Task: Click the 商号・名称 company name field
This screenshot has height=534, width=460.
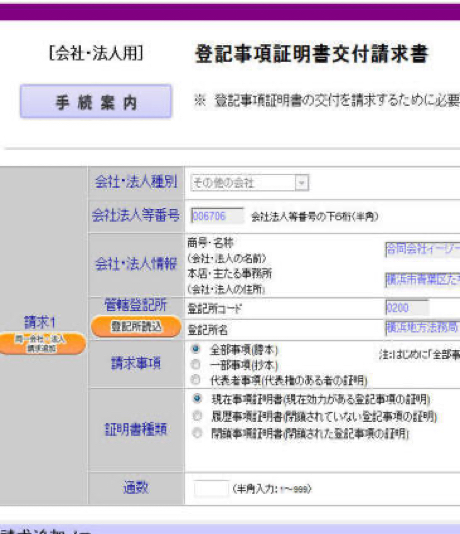Action: coord(423,249)
